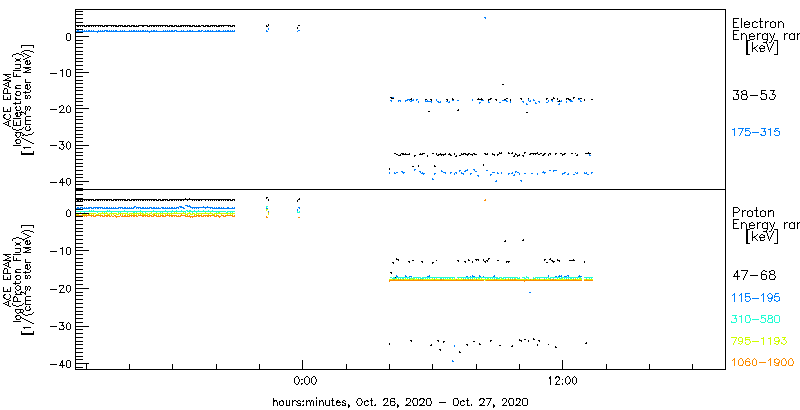Click the 175-315 electron energy legend label
The image size is (800, 410).
pos(756,133)
